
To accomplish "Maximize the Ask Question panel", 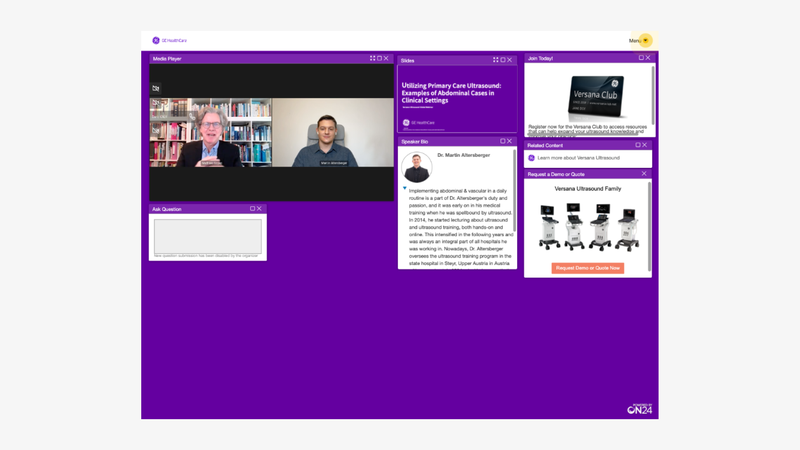I will point(252,209).
